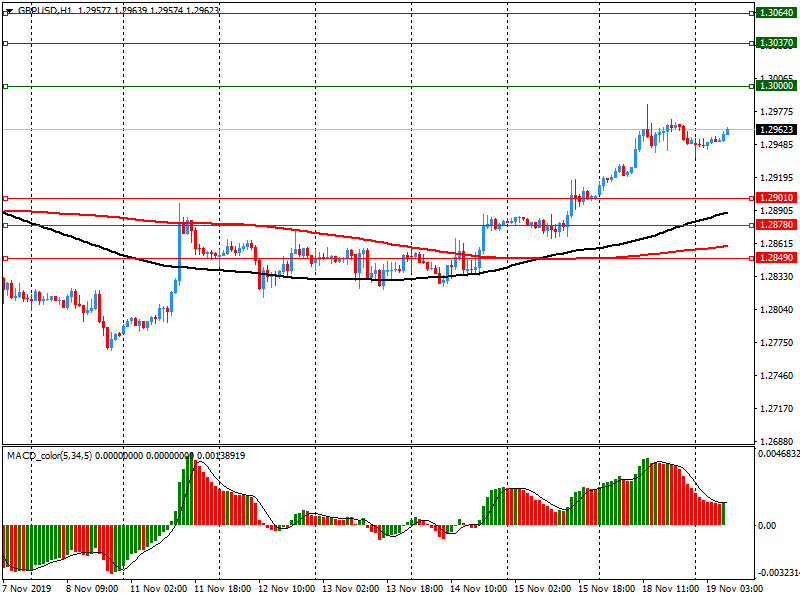Click the black current price label 1.29623
800x600 pixels.
[x=777, y=130]
